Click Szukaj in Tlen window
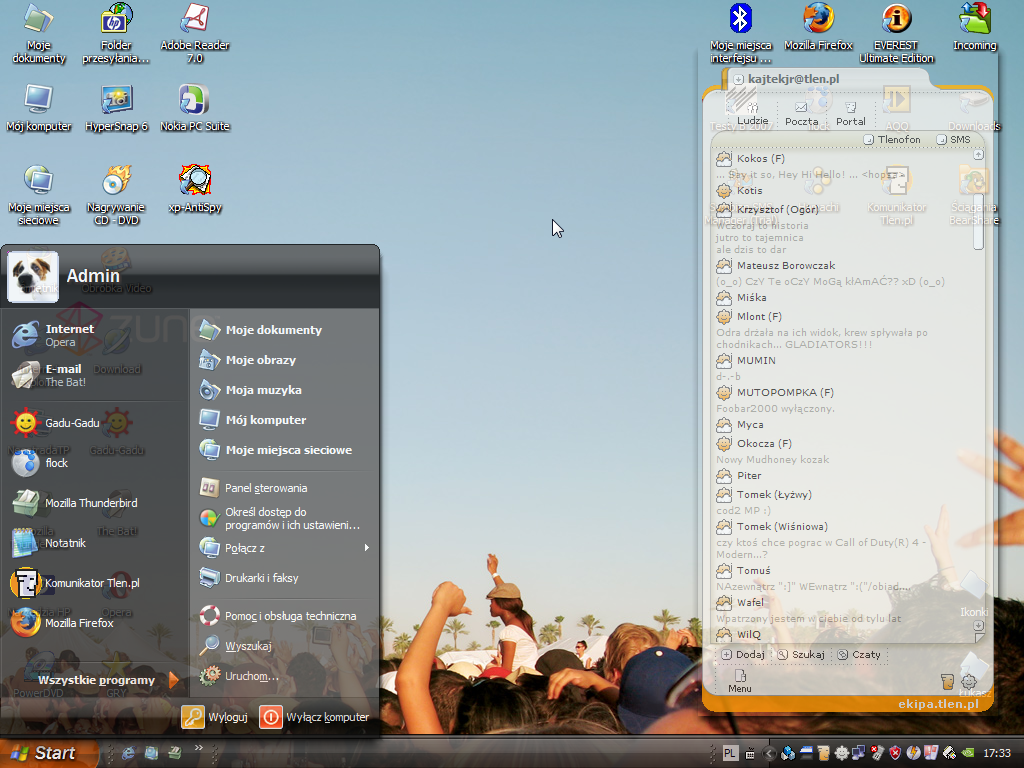 801,654
